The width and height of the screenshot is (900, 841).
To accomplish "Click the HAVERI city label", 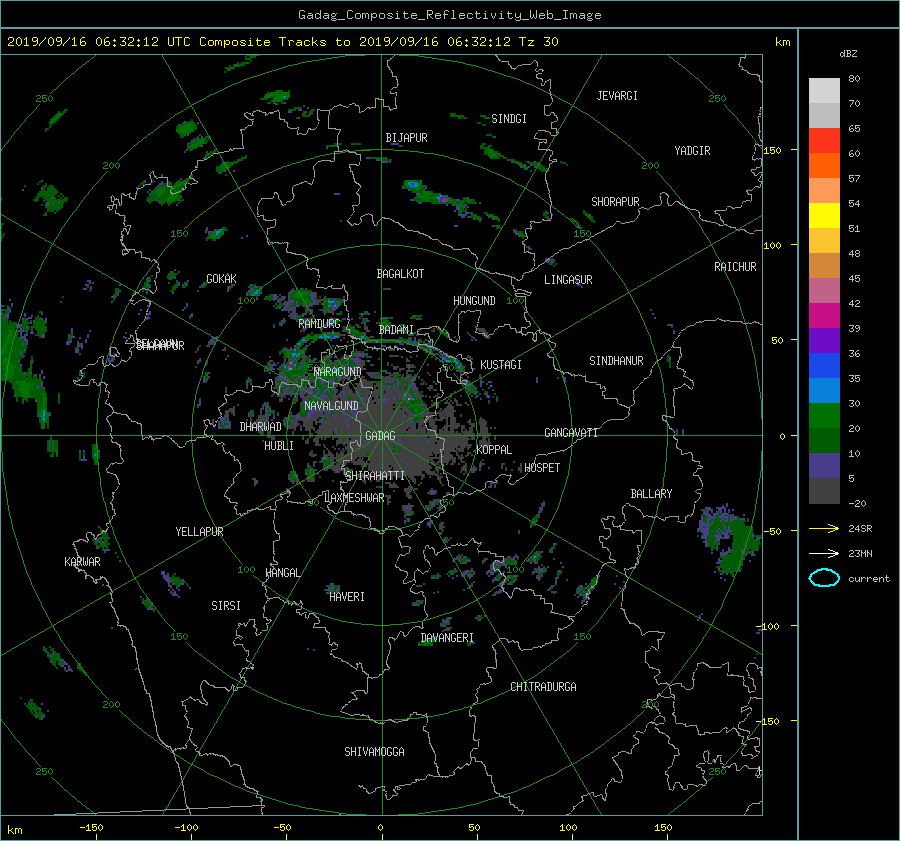I will pyautogui.click(x=347, y=597).
